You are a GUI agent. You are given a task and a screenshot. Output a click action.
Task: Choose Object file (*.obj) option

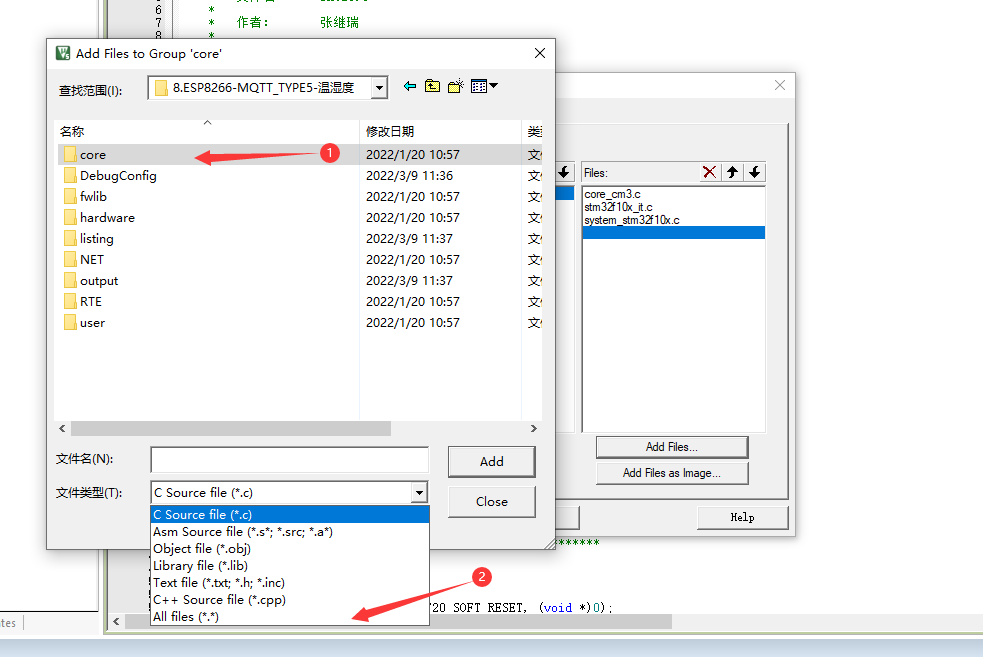pos(290,549)
